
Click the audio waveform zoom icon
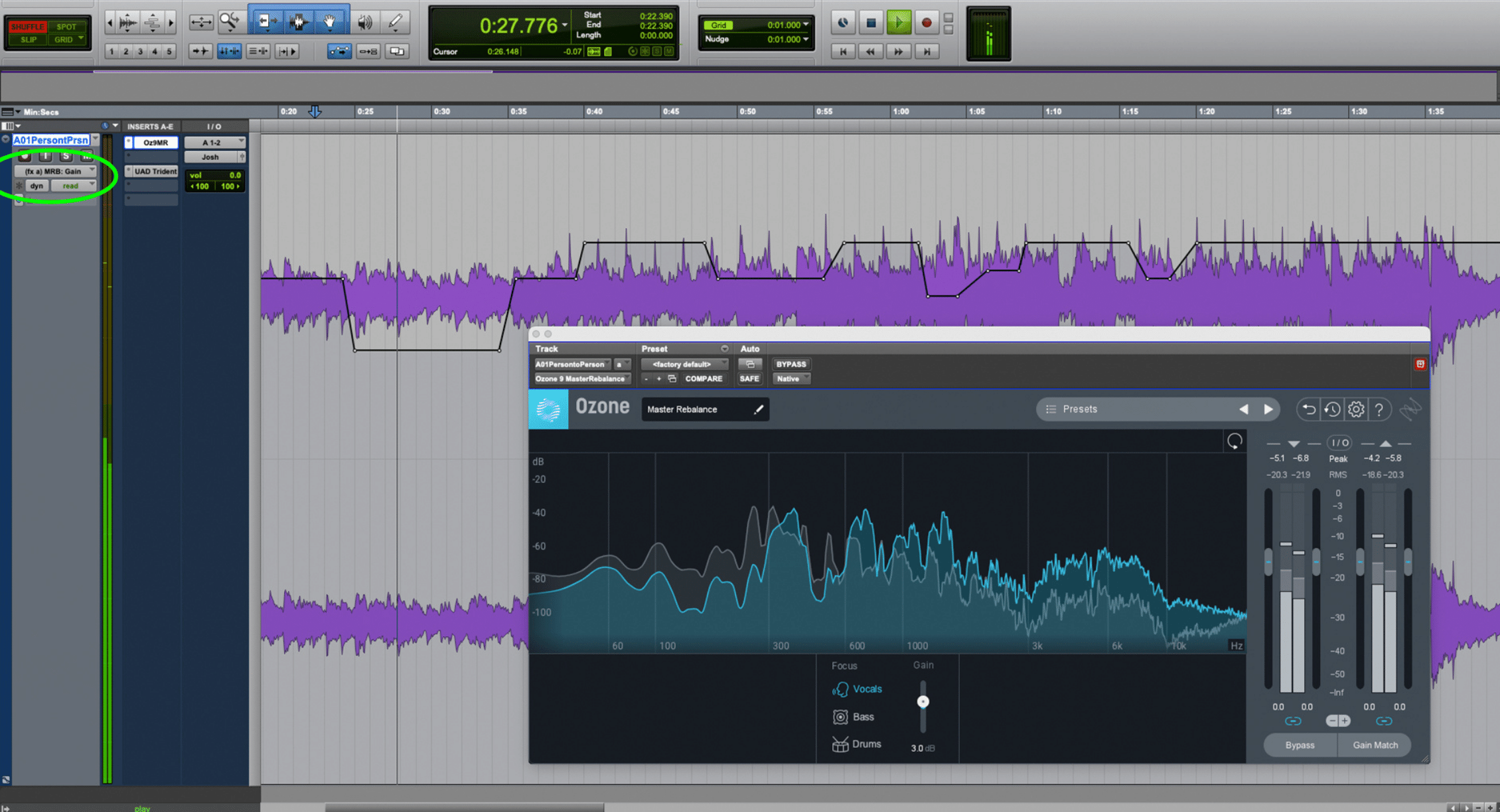(x=127, y=23)
